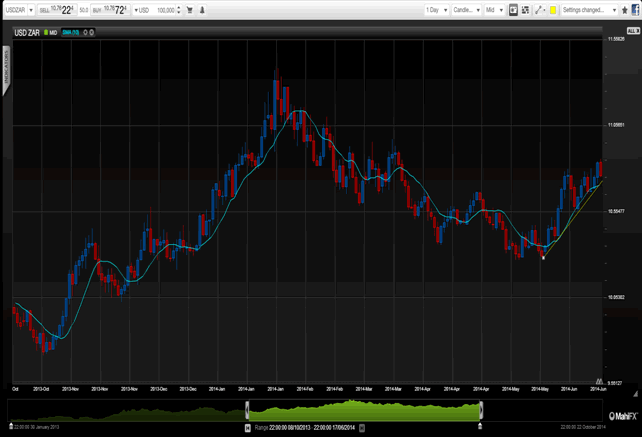Open the USDZAR currency pair dropdown

point(17,10)
